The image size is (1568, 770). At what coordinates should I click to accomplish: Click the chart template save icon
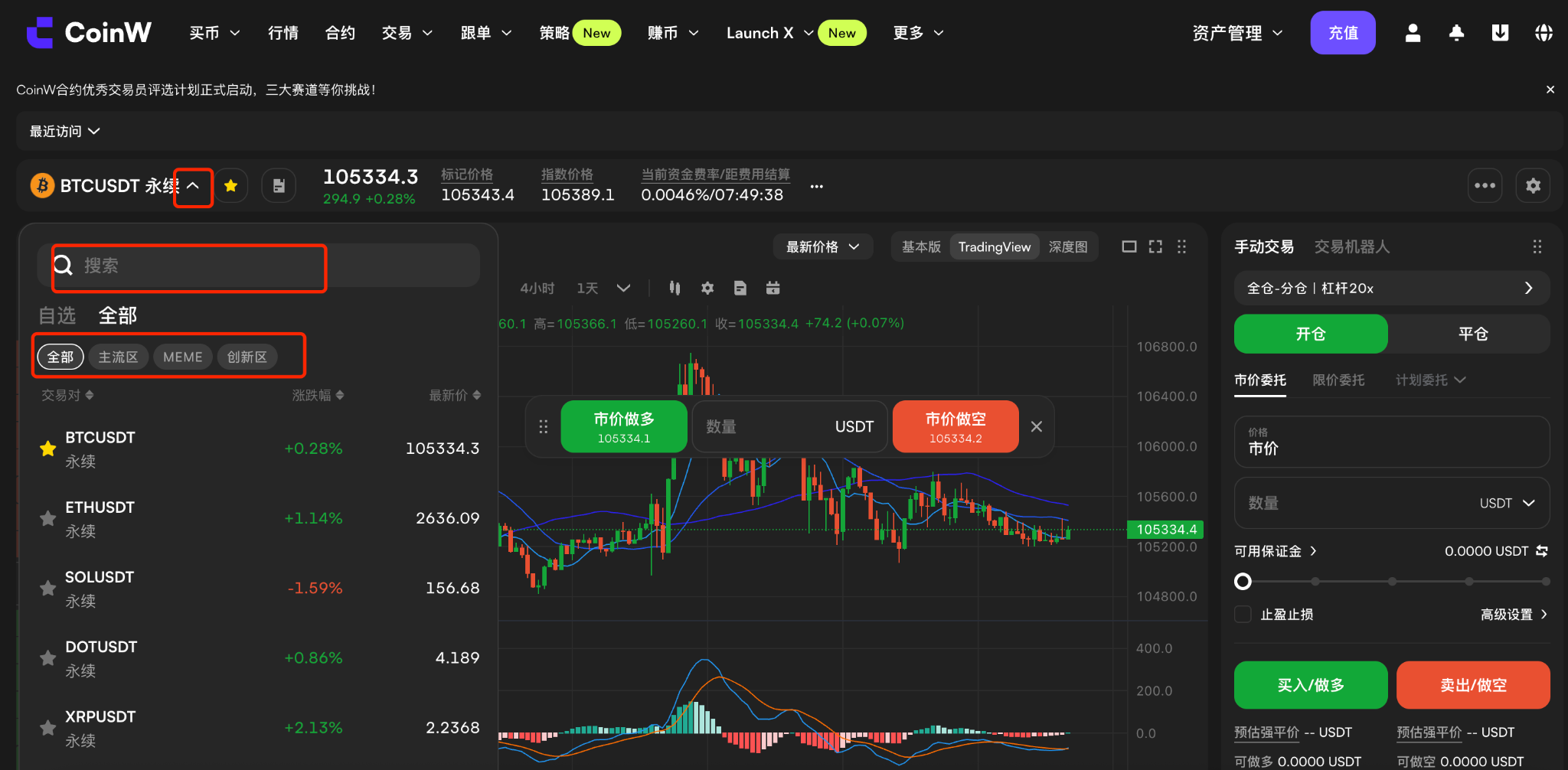click(740, 288)
